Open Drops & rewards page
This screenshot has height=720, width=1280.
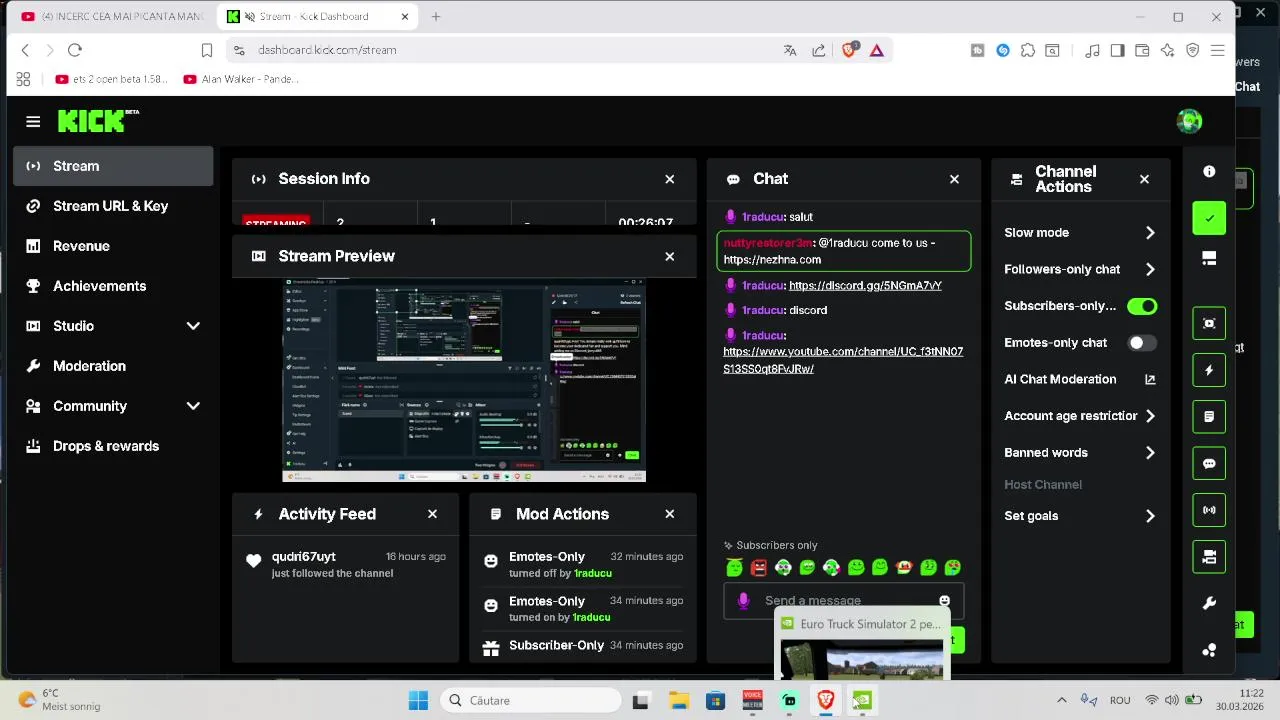[113, 446]
